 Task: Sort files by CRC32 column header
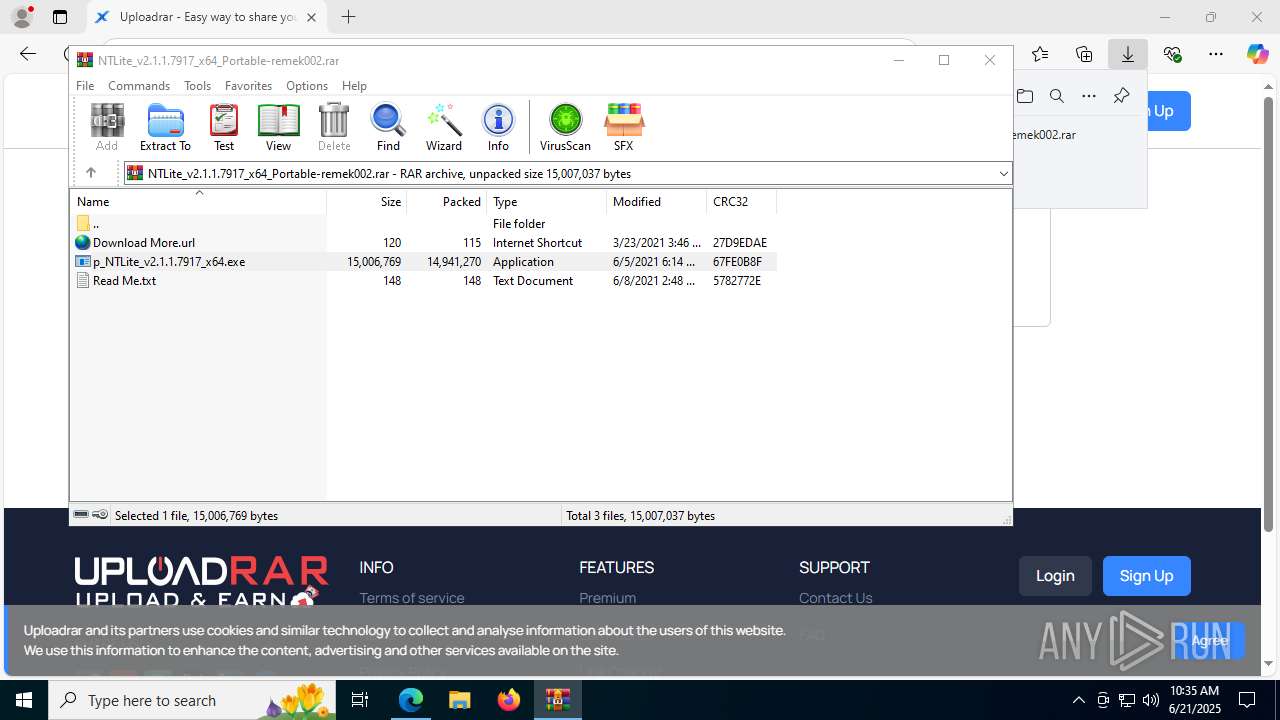click(741, 202)
